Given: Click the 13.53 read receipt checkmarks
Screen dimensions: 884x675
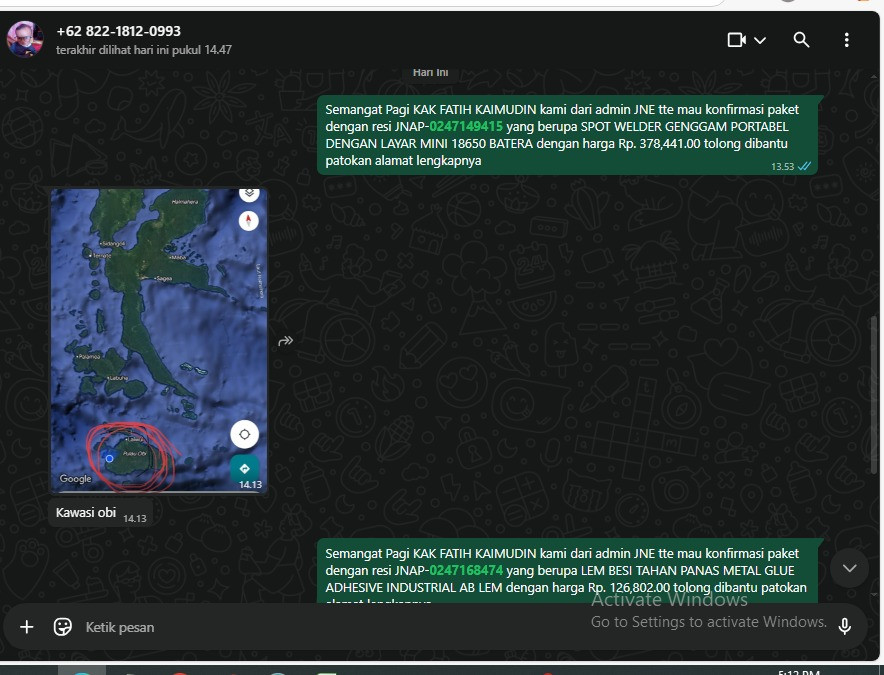Looking at the screenshot, I should pyautogui.click(x=805, y=166).
